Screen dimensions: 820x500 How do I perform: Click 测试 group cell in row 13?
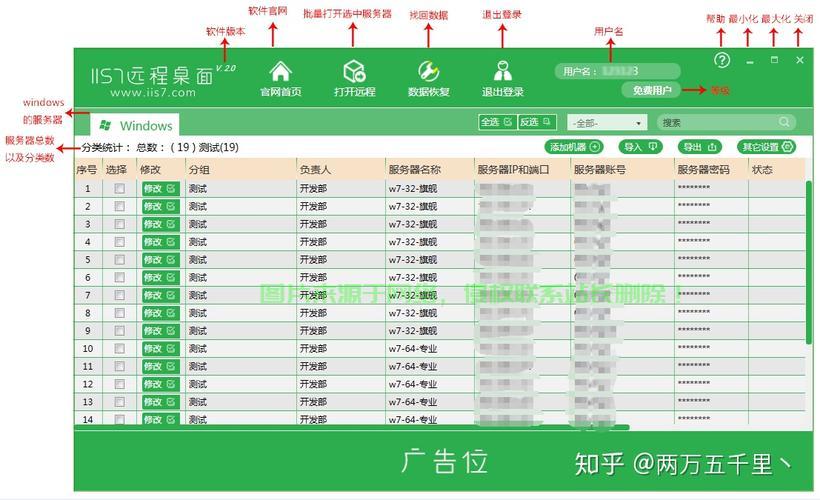pos(198,402)
